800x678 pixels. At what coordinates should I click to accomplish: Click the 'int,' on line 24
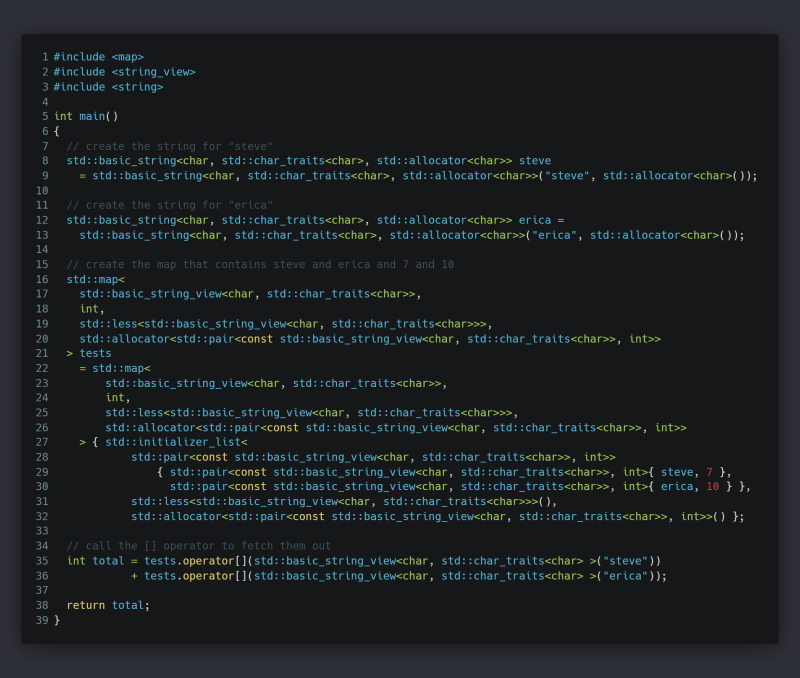click(x=118, y=398)
